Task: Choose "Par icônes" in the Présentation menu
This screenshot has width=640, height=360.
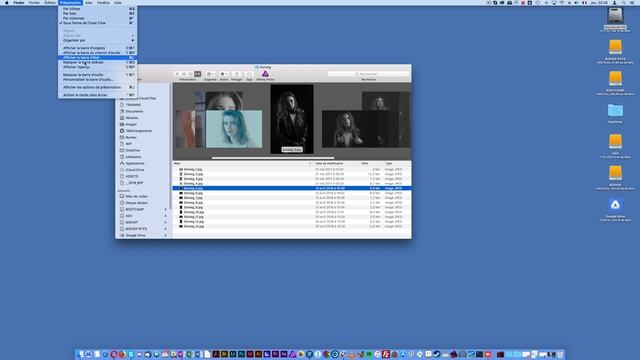Action: pos(97,9)
